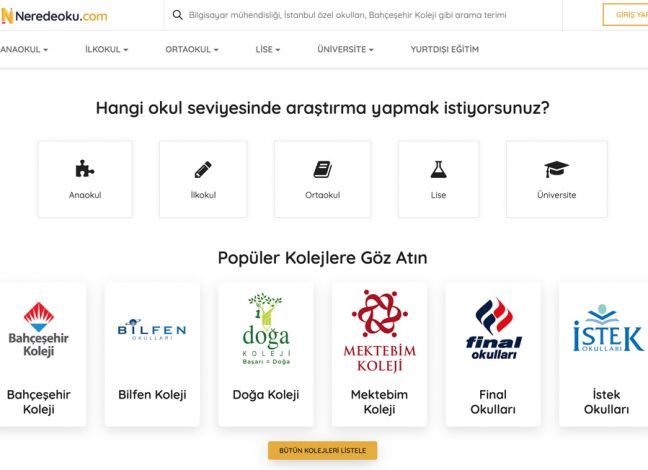Viewport: 648px width, 470px height.
Task: Open the Final Okulları logo card
Action: pyautogui.click(x=493, y=354)
